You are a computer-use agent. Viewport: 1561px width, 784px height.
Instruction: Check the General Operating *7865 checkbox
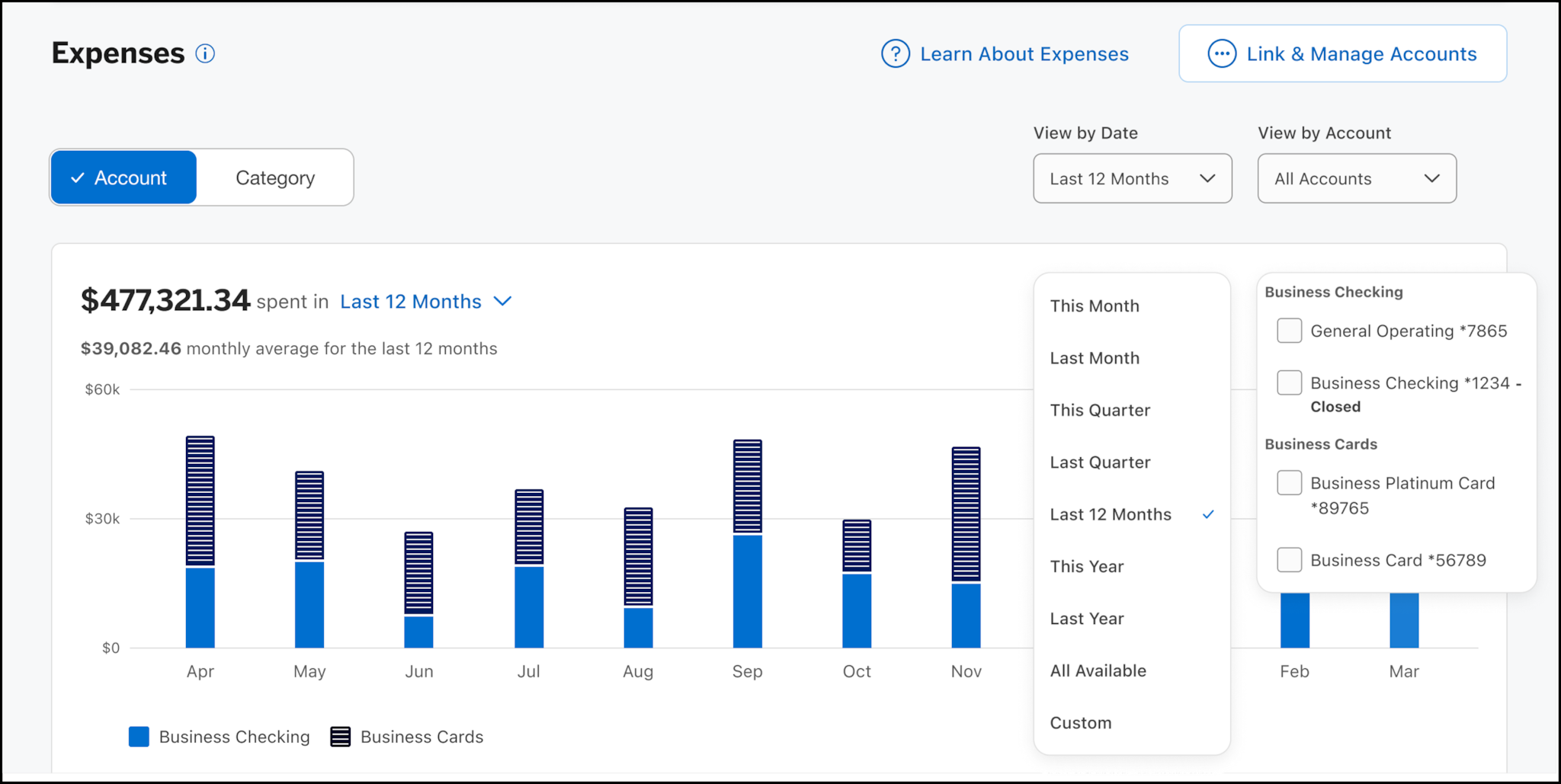pos(1289,330)
